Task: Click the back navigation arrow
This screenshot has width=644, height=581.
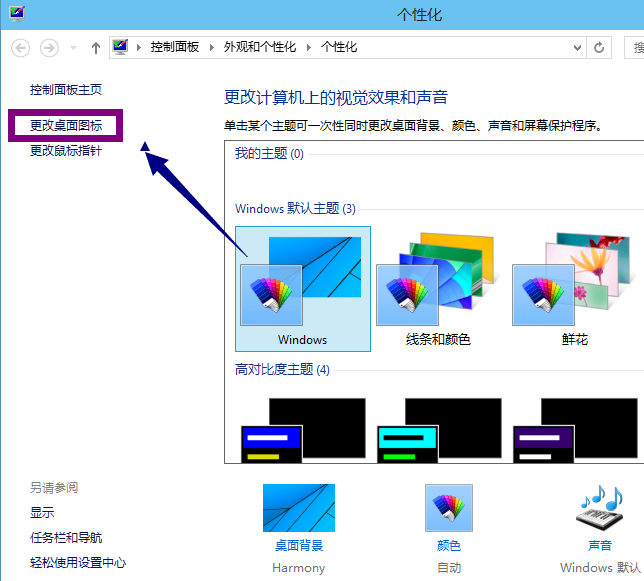Action: click(20, 47)
